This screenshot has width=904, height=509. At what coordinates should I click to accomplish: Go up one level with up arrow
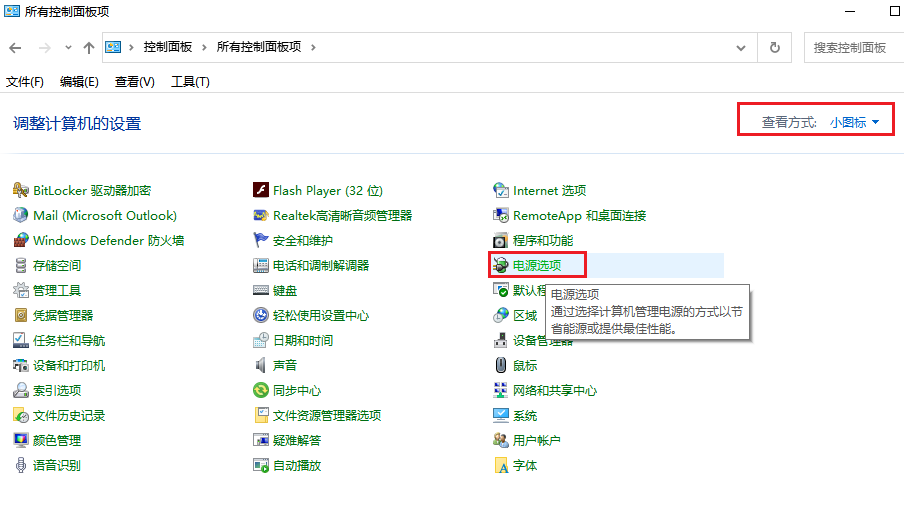[88, 48]
